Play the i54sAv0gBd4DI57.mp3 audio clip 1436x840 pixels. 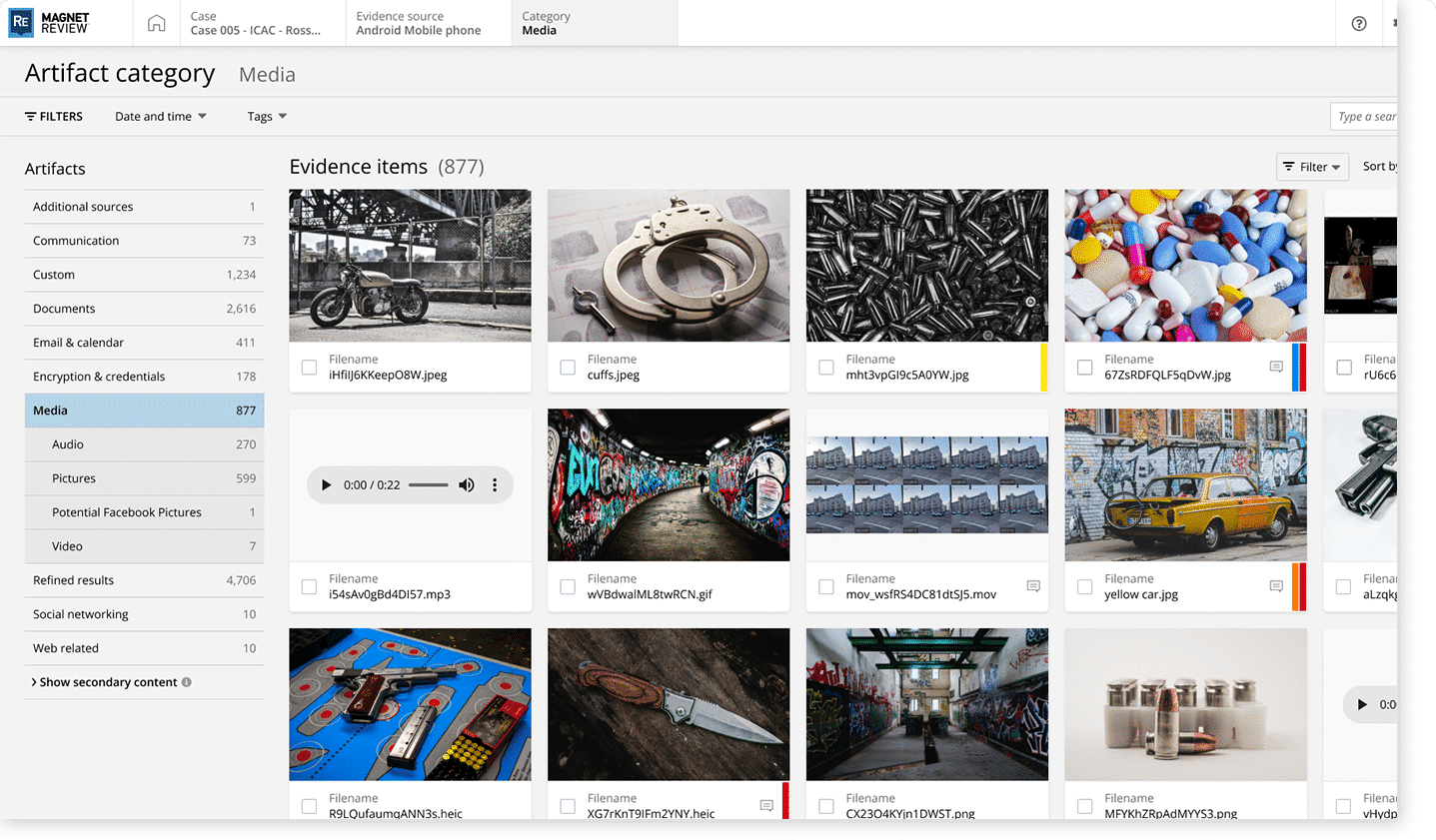[326, 485]
